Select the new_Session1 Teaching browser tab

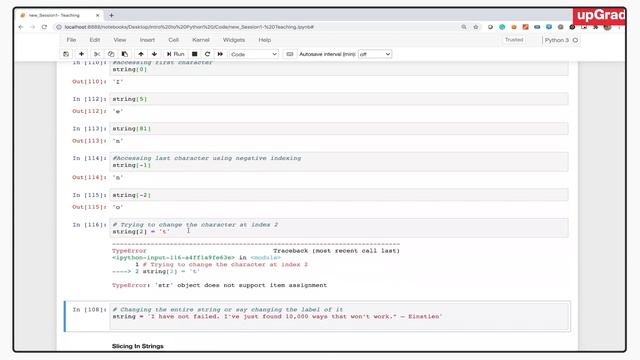click(60, 16)
